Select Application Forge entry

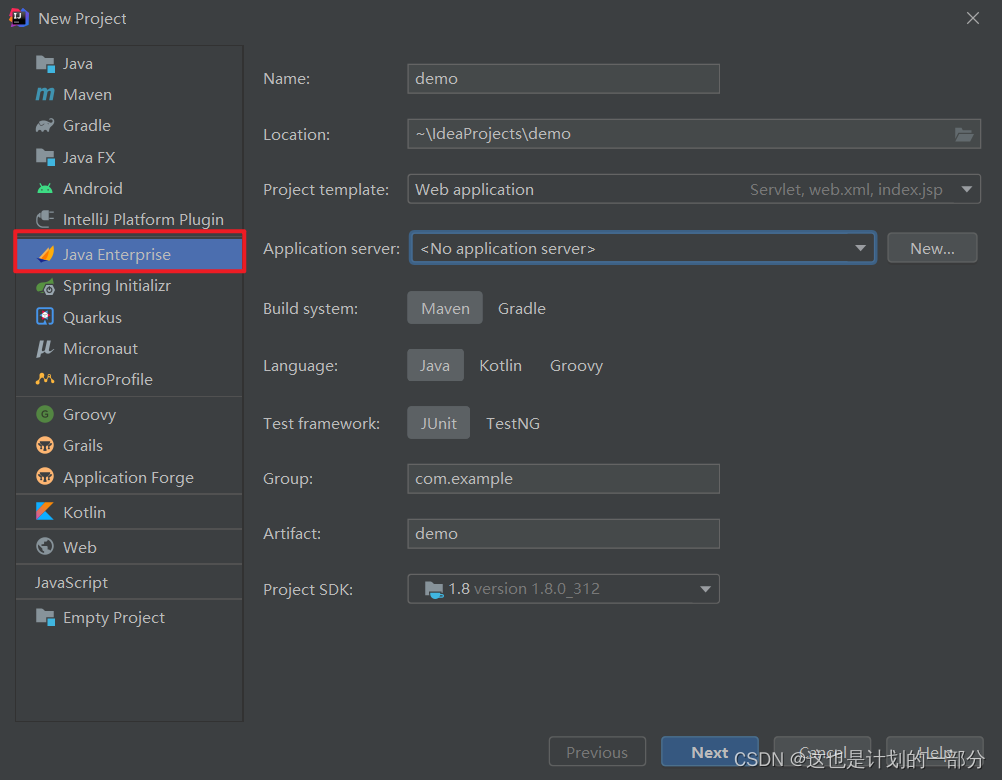[129, 477]
